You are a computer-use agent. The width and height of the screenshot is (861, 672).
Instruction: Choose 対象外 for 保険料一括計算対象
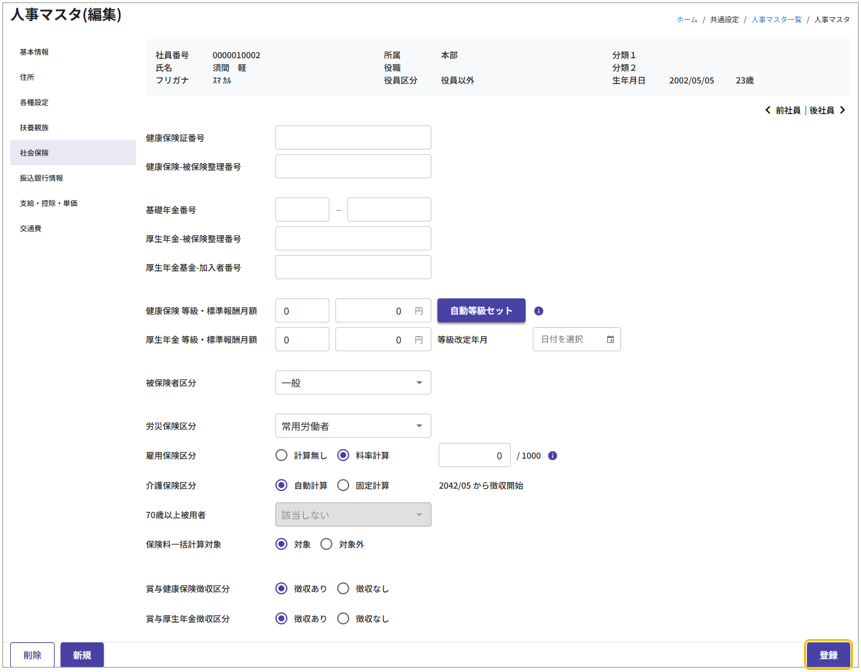(326, 545)
